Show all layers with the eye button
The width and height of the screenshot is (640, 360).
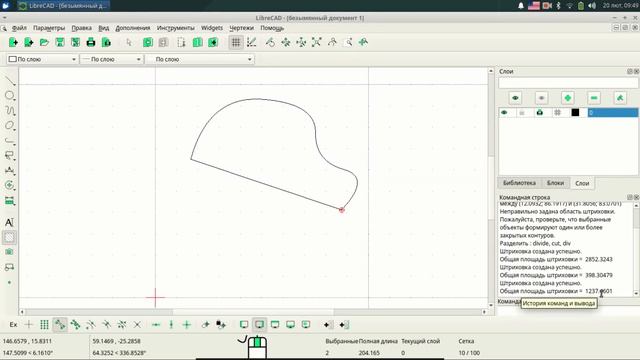pos(515,98)
